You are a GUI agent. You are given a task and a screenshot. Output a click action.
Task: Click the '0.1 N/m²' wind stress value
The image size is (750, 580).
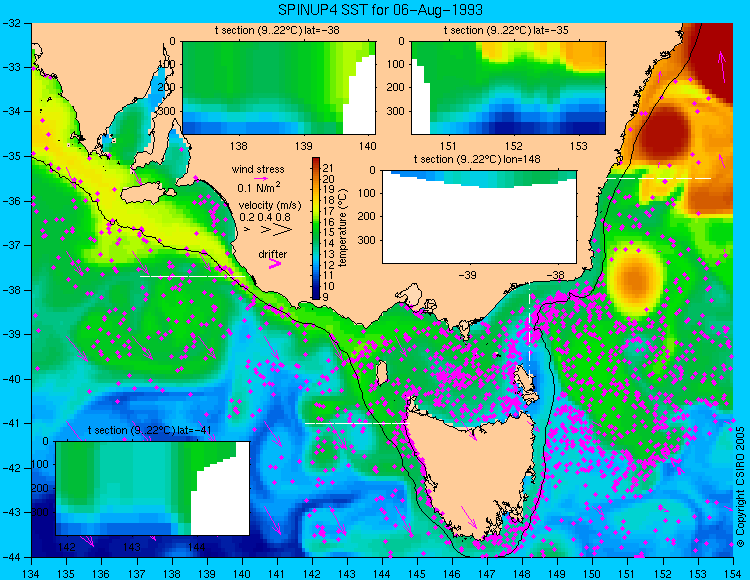click(259, 187)
